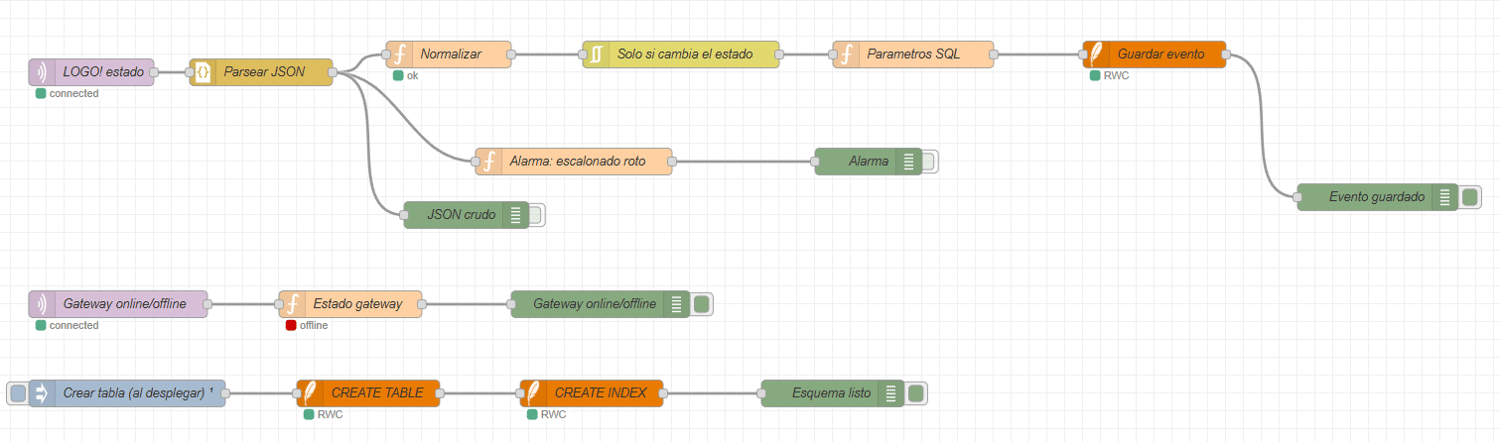Screen dimensions: 1500x442
Task: Click the function icon on Alarma: escalonado roto
Action: click(488, 161)
